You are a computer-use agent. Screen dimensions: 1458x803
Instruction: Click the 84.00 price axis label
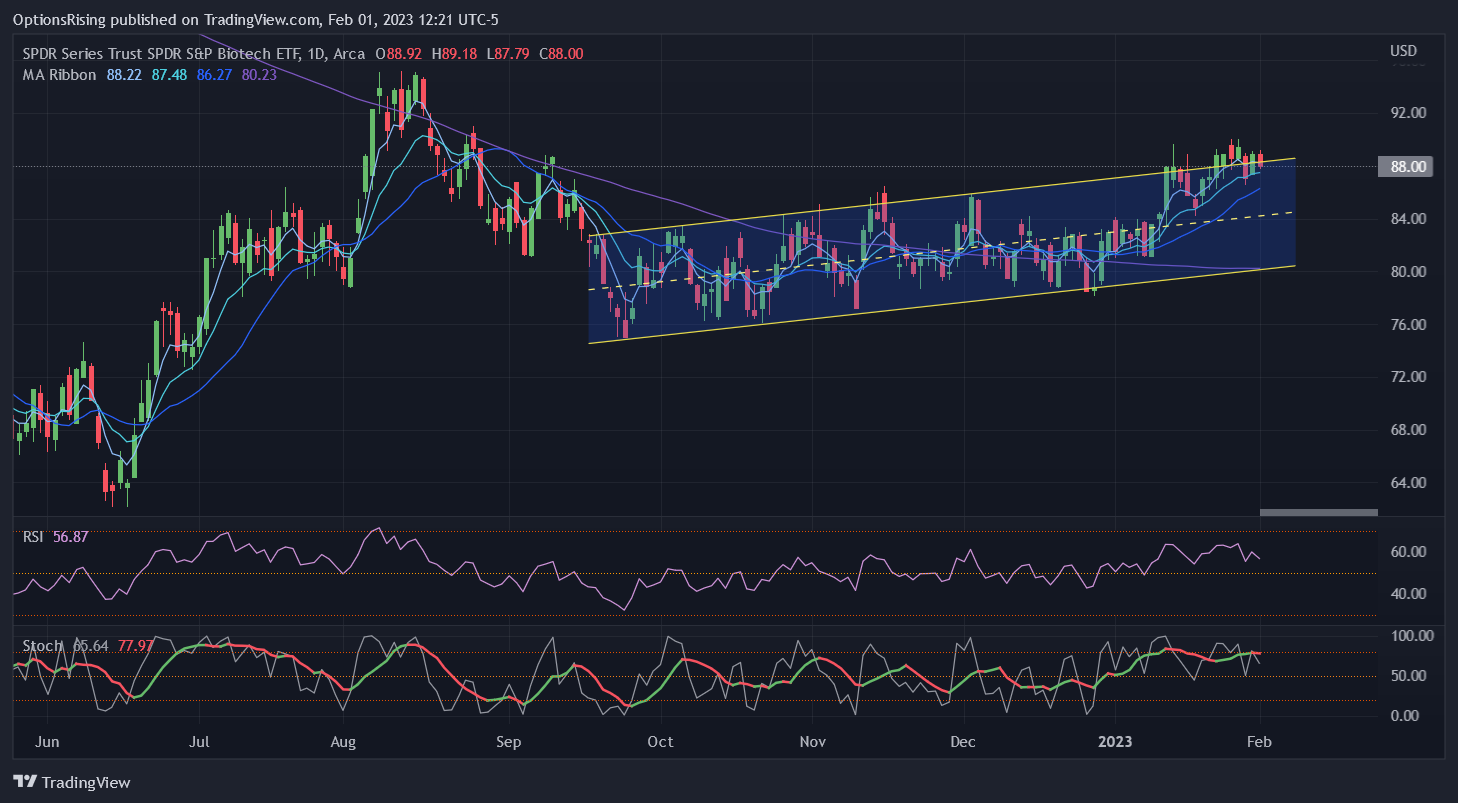[1406, 219]
